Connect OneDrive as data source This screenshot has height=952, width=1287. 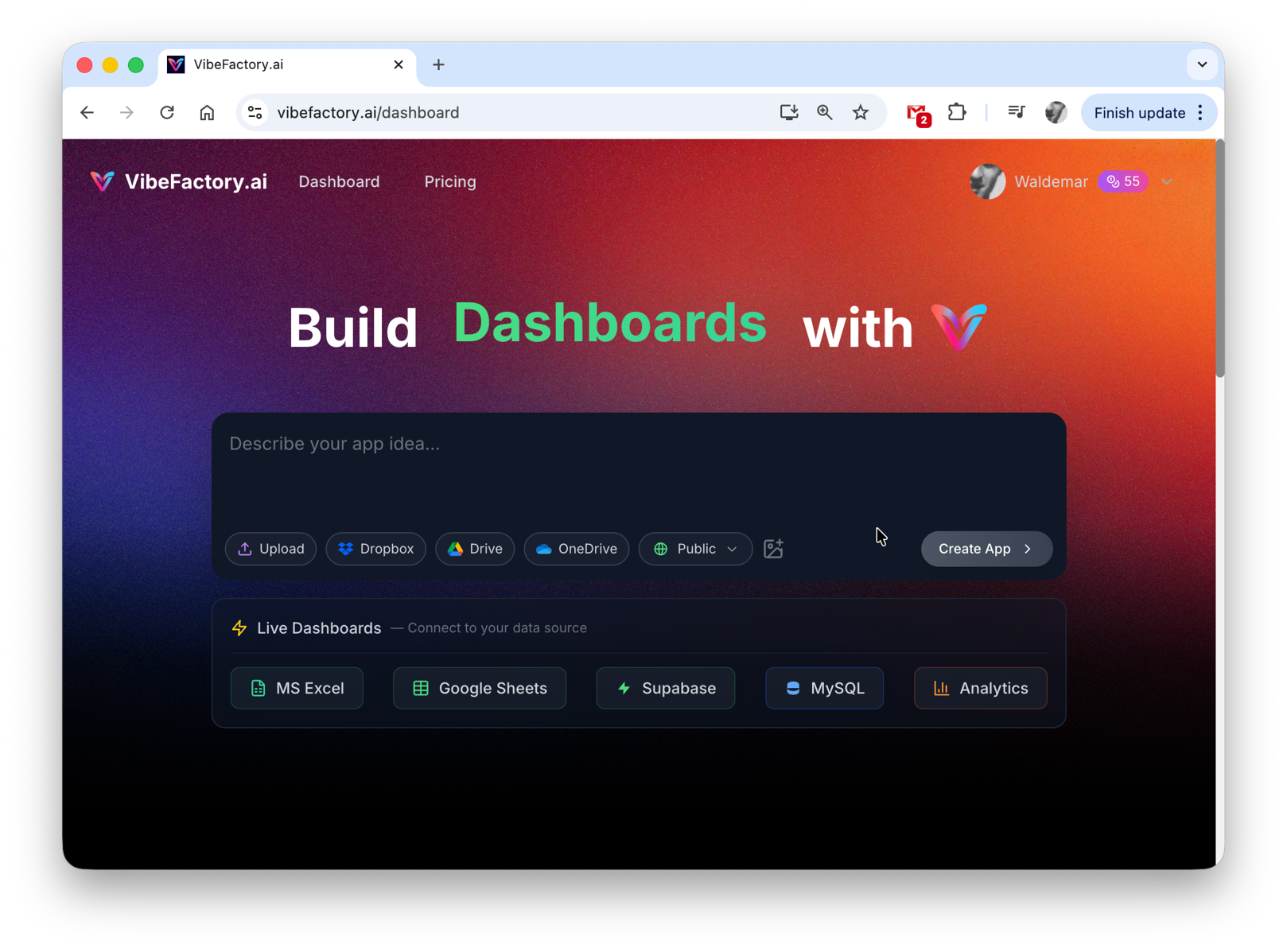pyautogui.click(x=576, y=549)
